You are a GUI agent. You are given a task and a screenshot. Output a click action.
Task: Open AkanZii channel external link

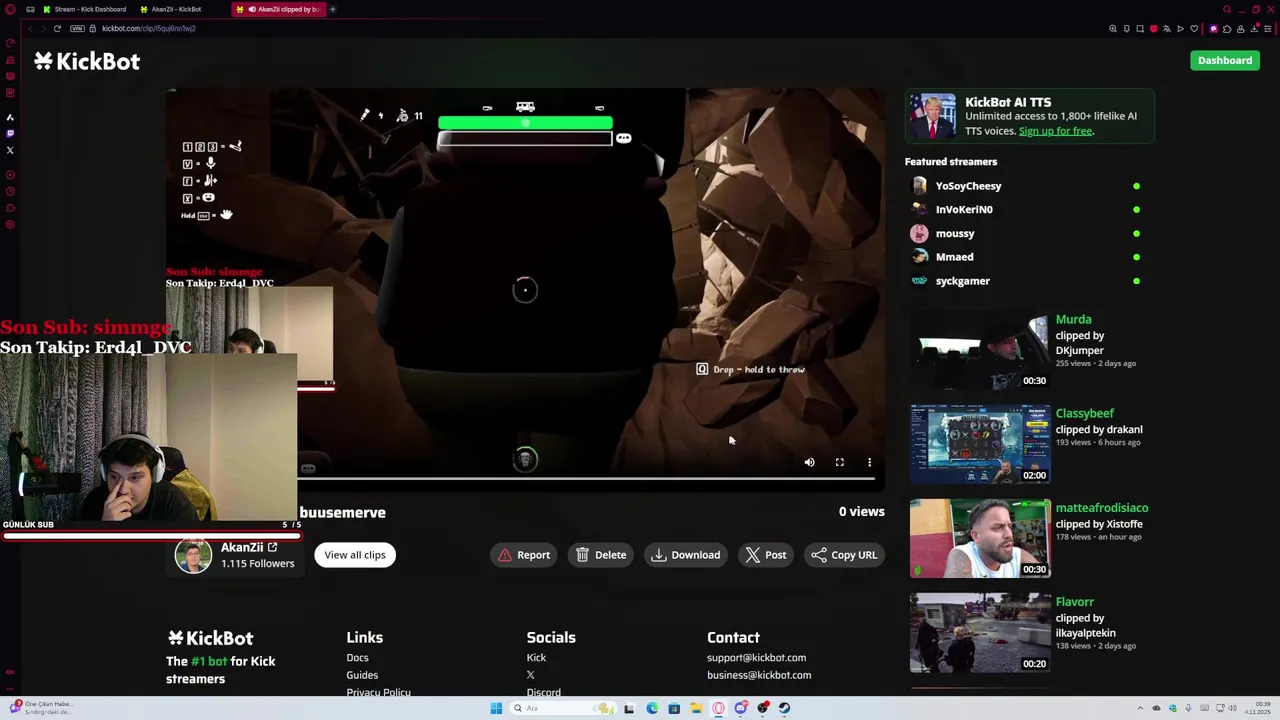pos(272,547)
